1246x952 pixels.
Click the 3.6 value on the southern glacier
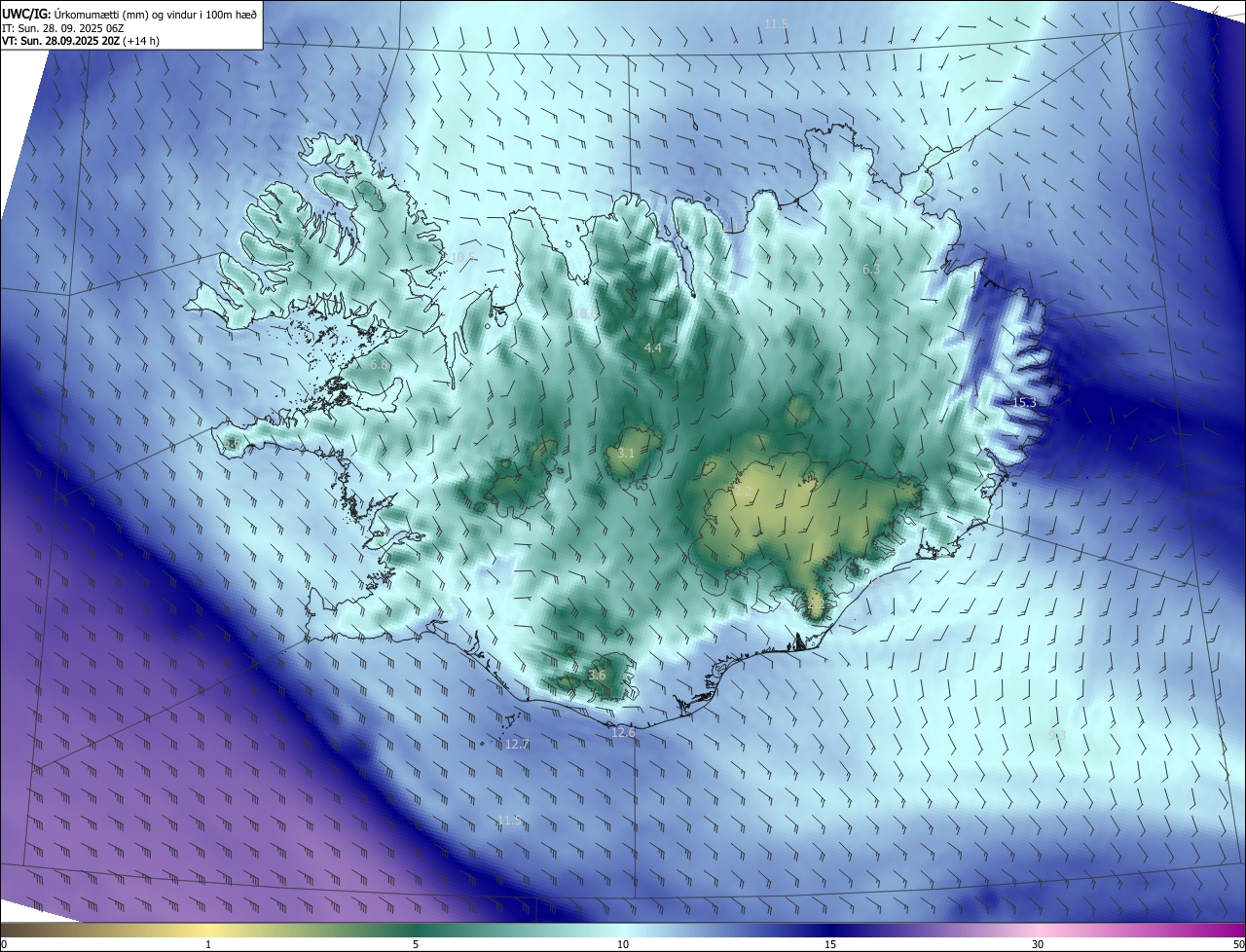click(x=597, y=675)
